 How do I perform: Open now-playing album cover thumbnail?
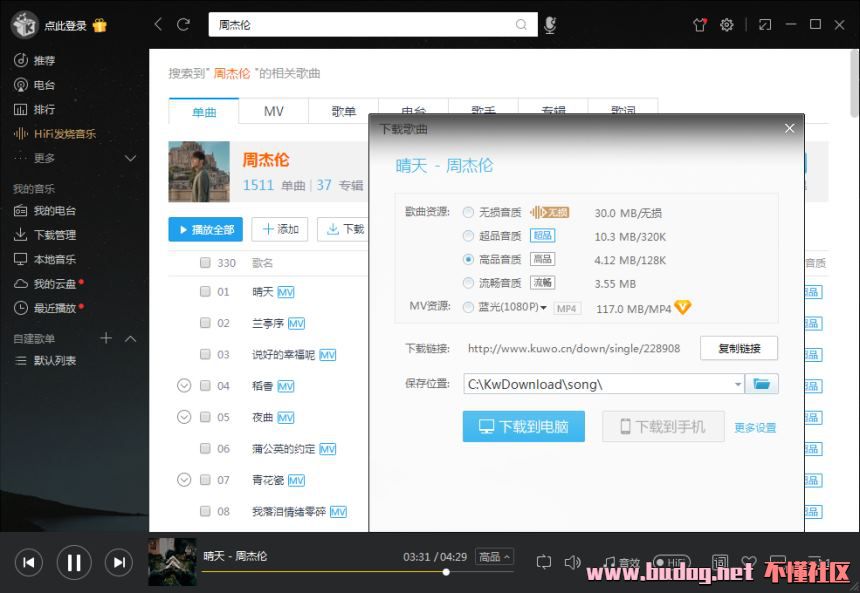click(172, 562)
